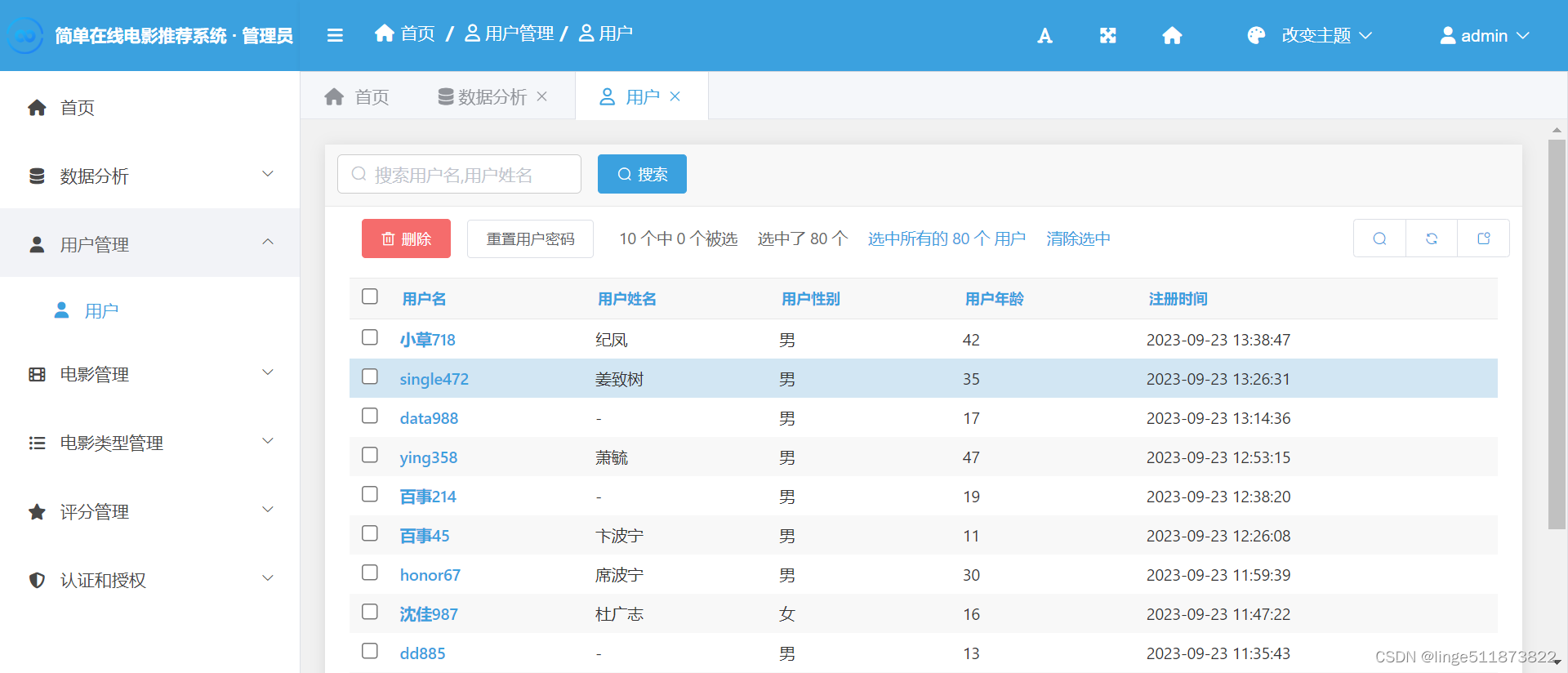Check the row for single472

(x=370, y=377)
